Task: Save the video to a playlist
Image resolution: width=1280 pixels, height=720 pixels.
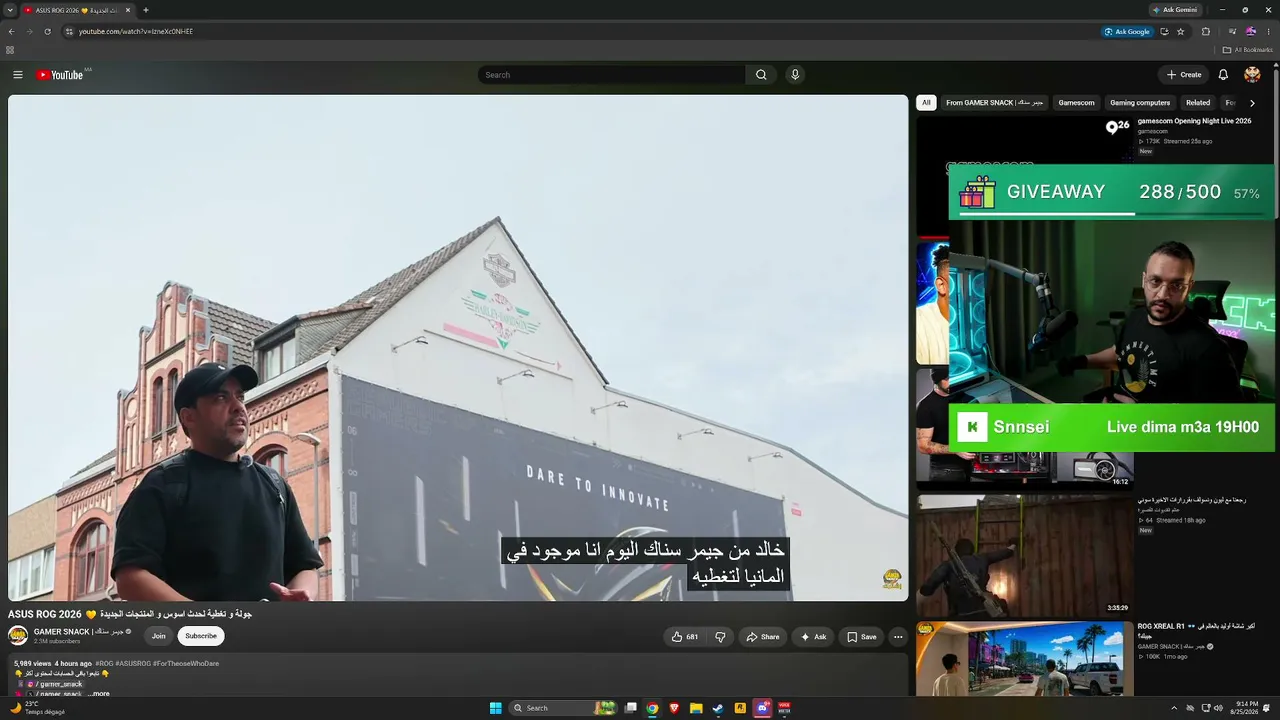Action: pyautogui.click(x=861, y=637)
